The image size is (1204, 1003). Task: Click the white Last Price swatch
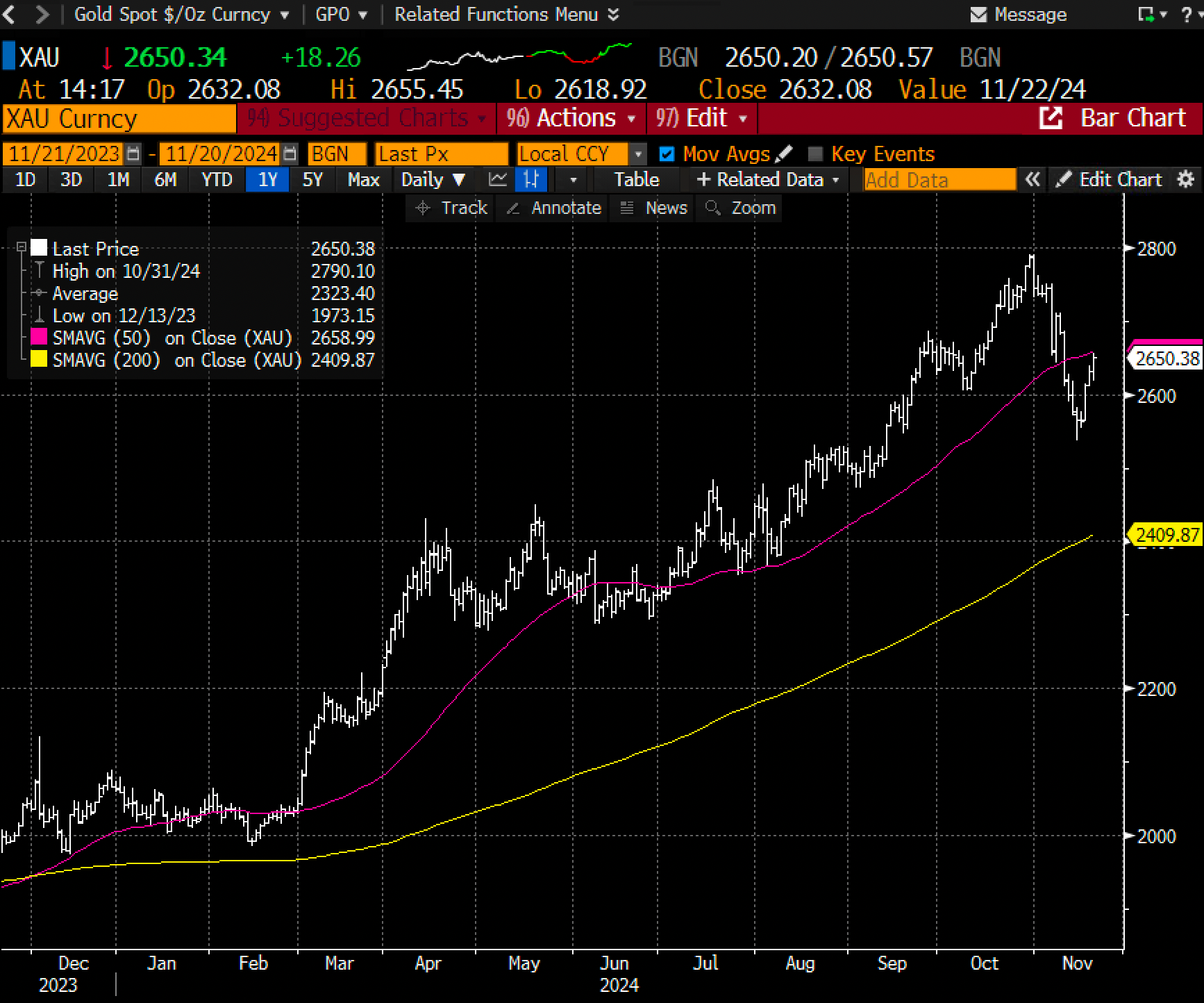(40, 248)
